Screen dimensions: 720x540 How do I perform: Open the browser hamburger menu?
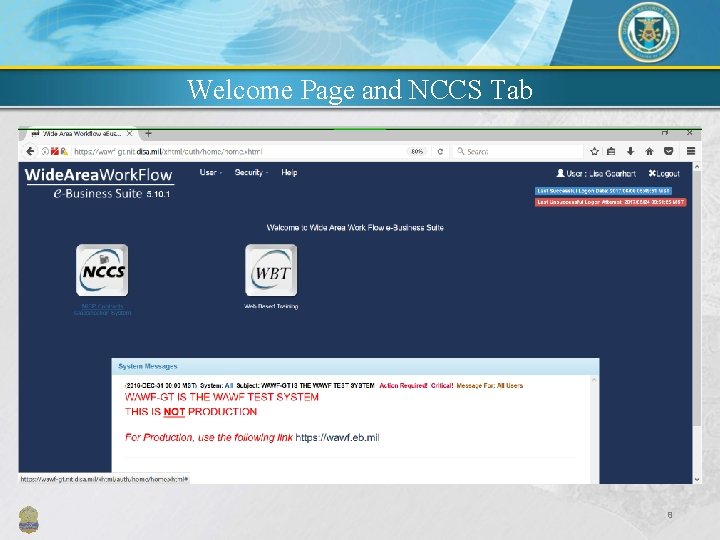click(x=691, y=151)
